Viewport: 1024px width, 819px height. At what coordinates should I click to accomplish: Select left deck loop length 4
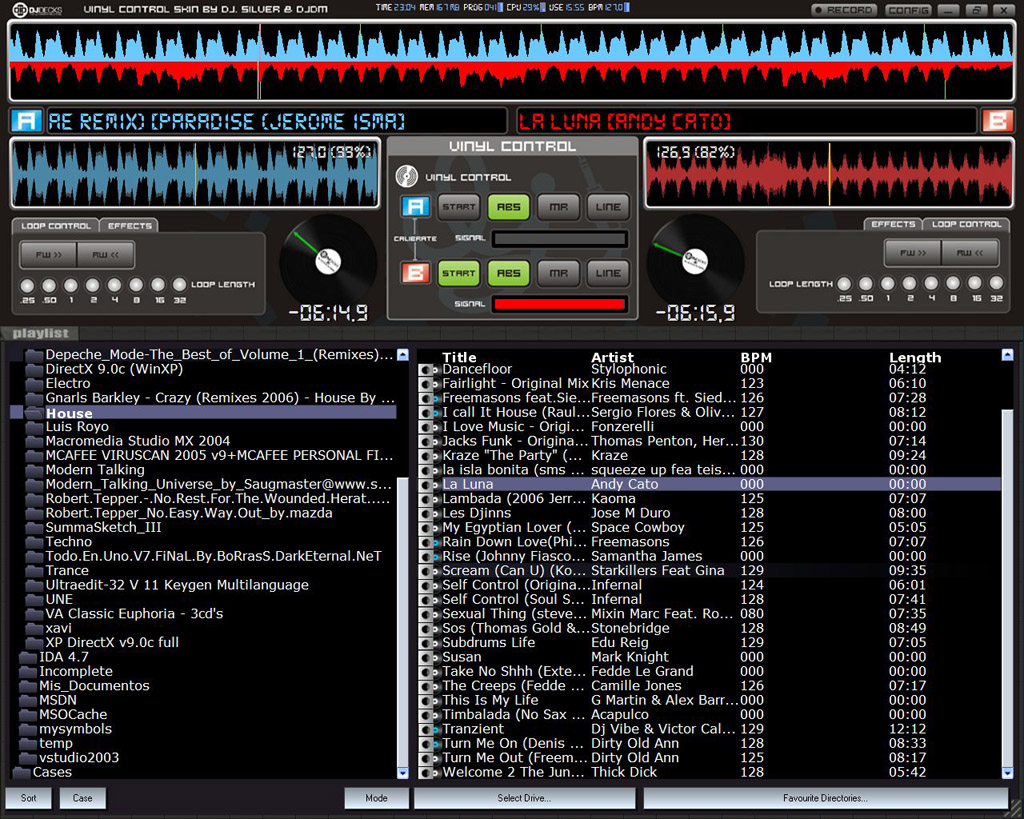[x=114, y=285]
